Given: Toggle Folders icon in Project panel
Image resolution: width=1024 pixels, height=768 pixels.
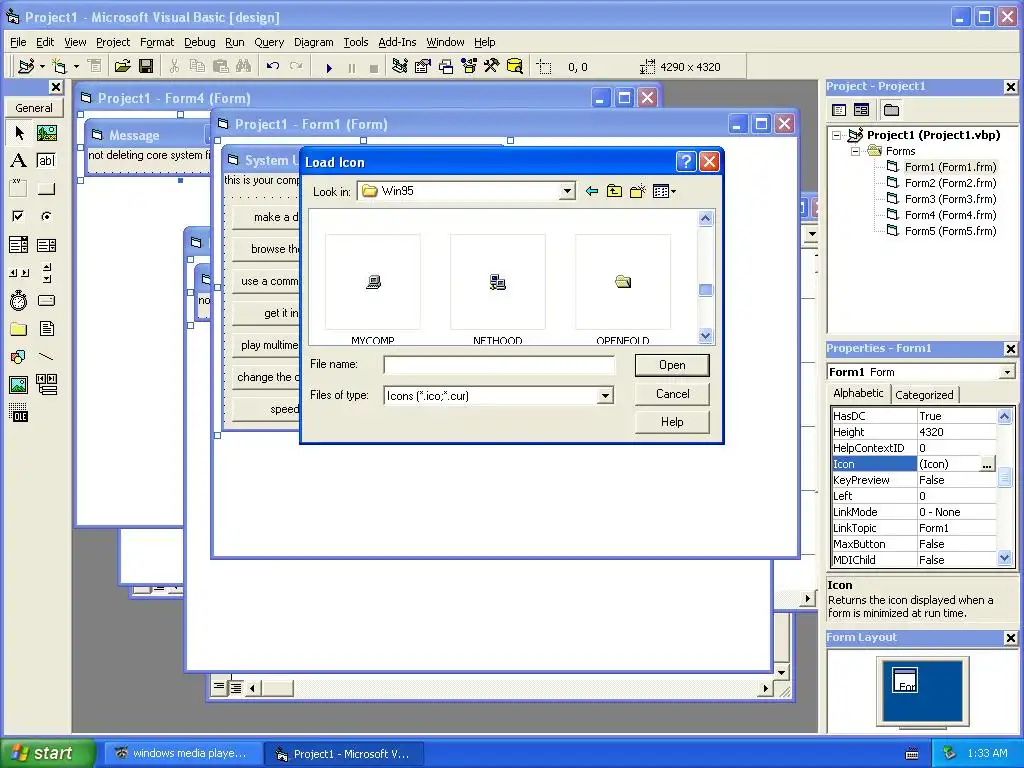Looking at the screenshot, I should coord(891,110).
